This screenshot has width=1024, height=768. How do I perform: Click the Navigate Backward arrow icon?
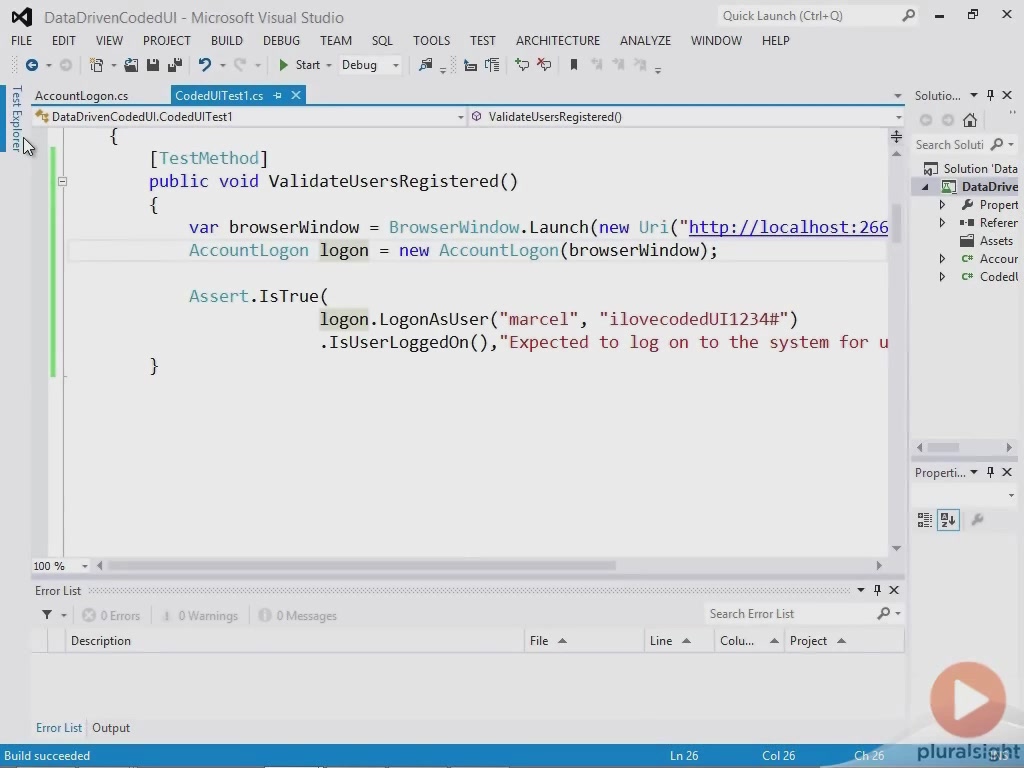point(31,65)
